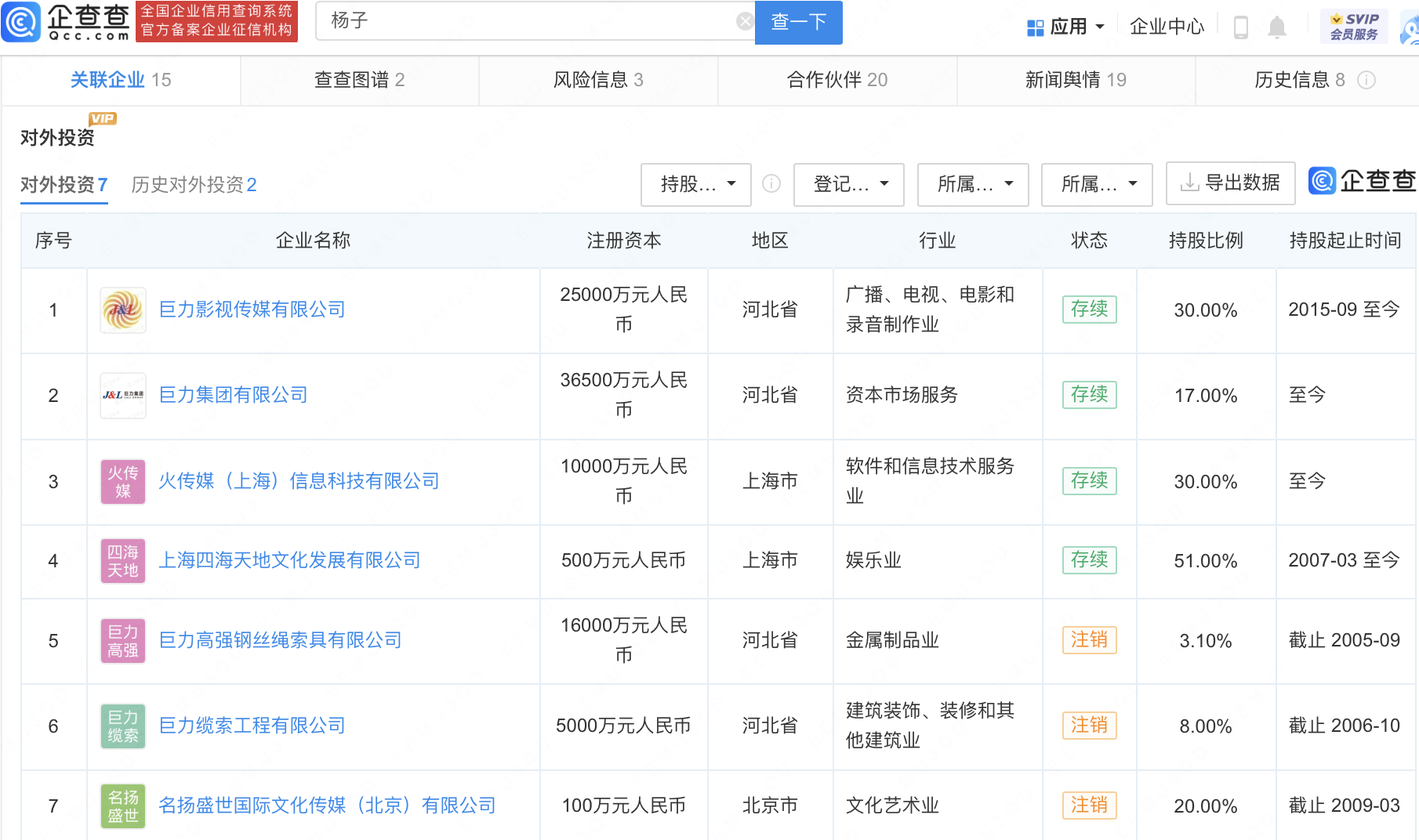
Task: Switch to the 关联企业 tab
Action: tap(121, 80)
